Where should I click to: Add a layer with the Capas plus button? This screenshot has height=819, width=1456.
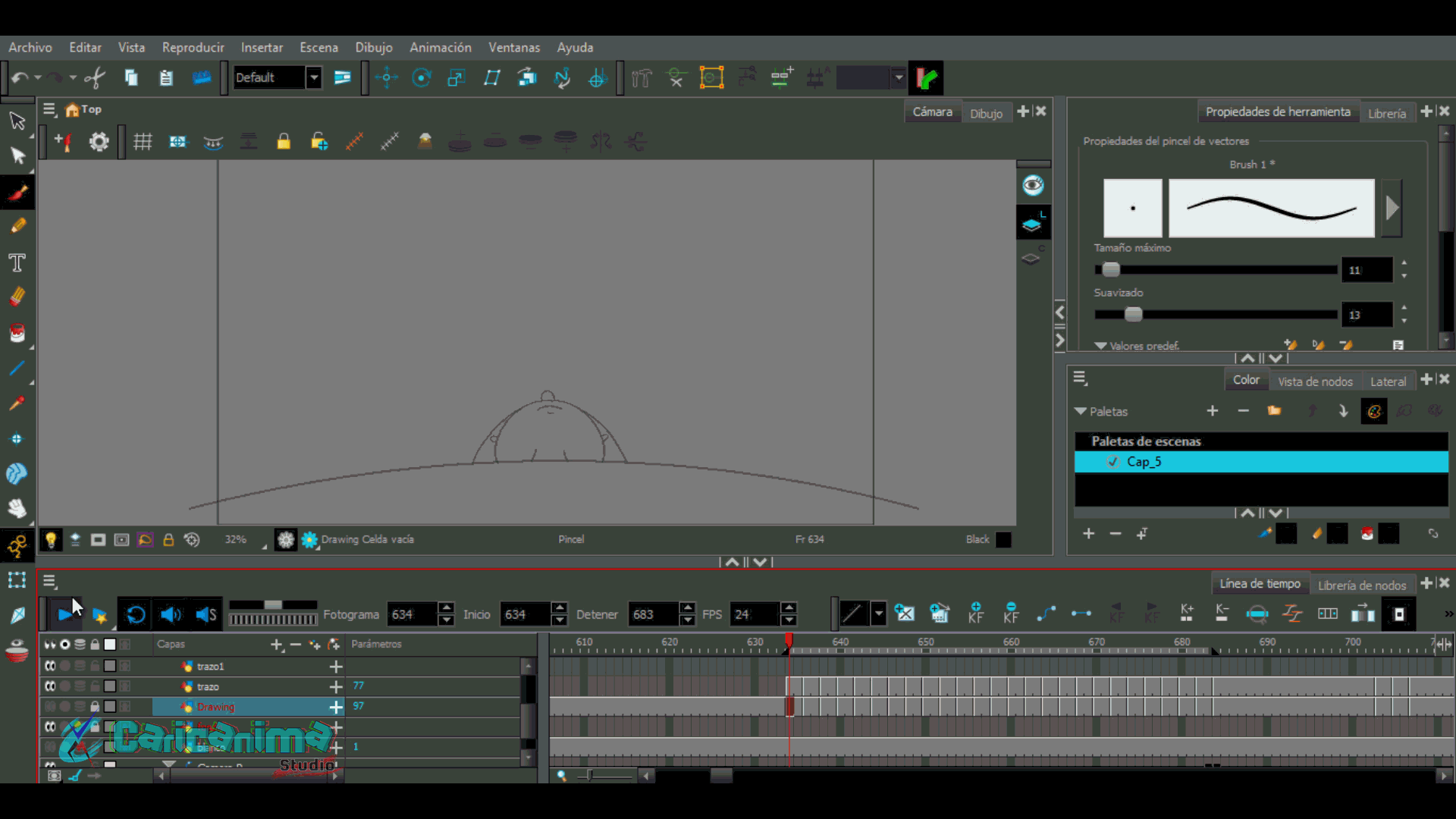[276, 645]
